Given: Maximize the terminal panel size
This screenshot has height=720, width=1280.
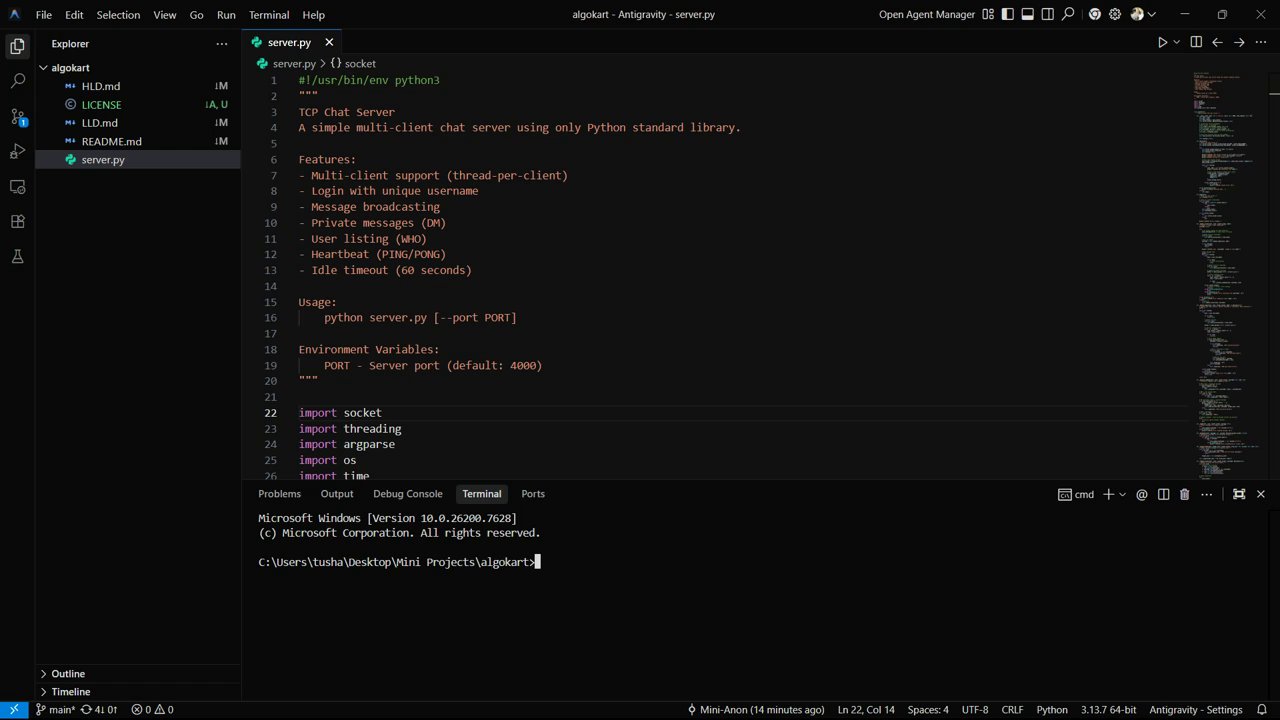Looking at the screenshot, I should [1239, 494].
